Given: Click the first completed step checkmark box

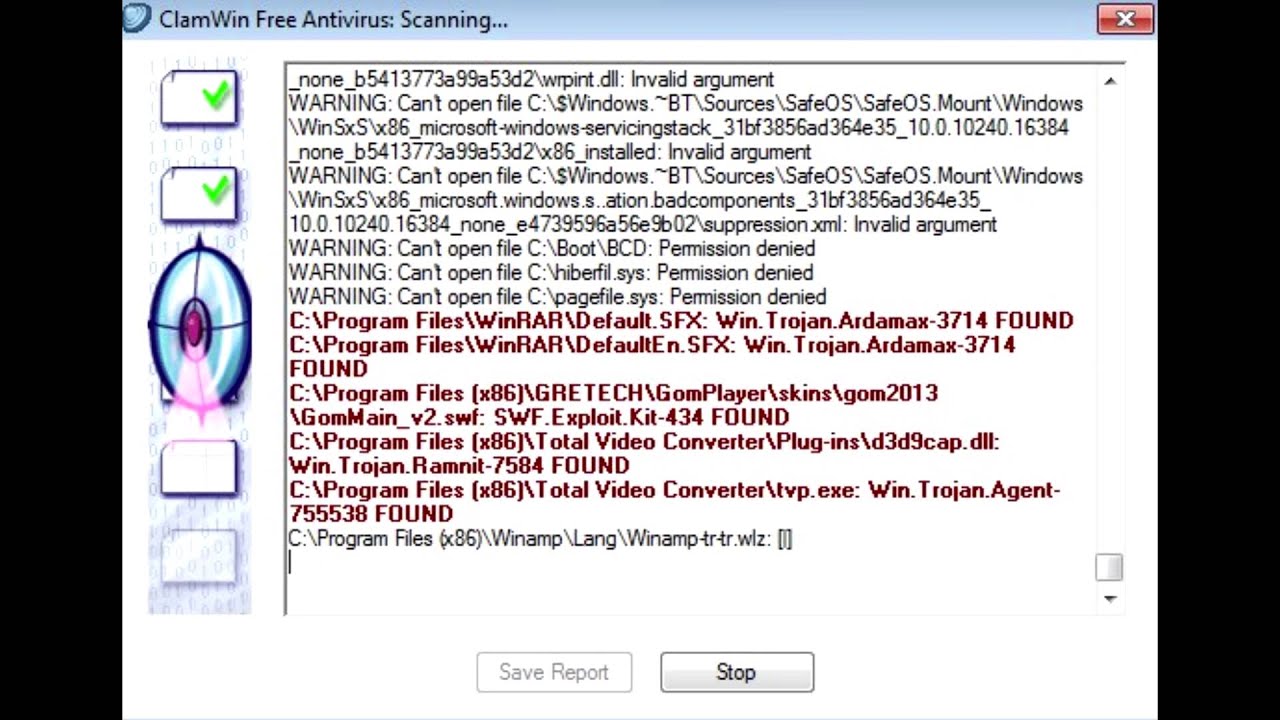Looking at the screenshot, I should (199, 99).
